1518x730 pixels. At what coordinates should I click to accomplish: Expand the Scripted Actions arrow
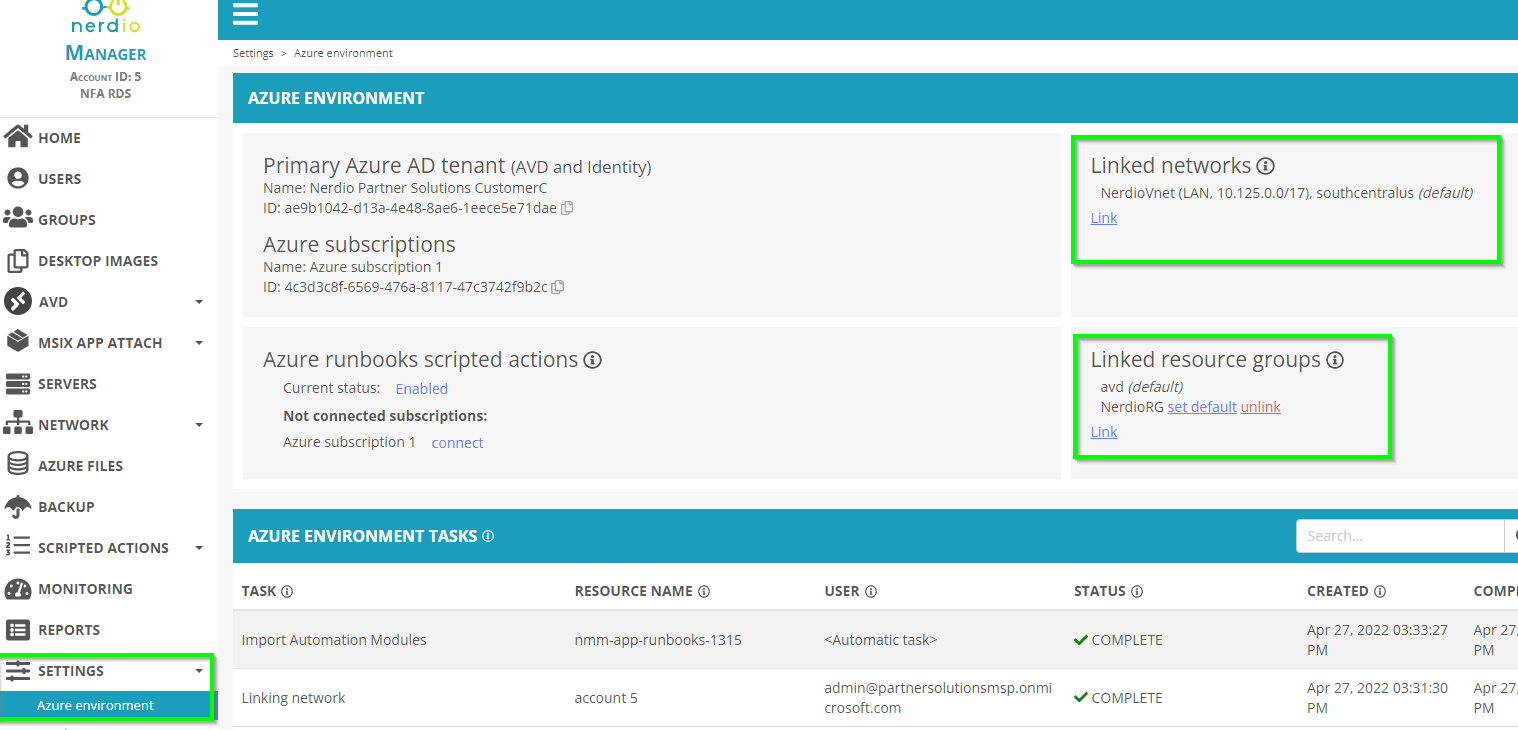click(199, 548)
